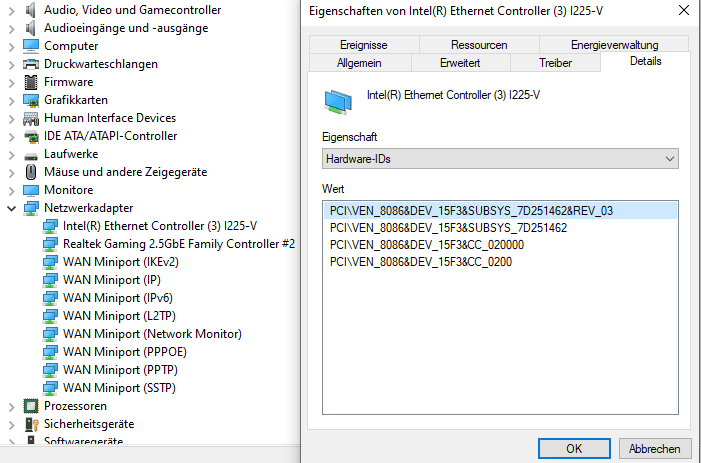Expand the Human Interface Devices node

click(x=12, y=118)
